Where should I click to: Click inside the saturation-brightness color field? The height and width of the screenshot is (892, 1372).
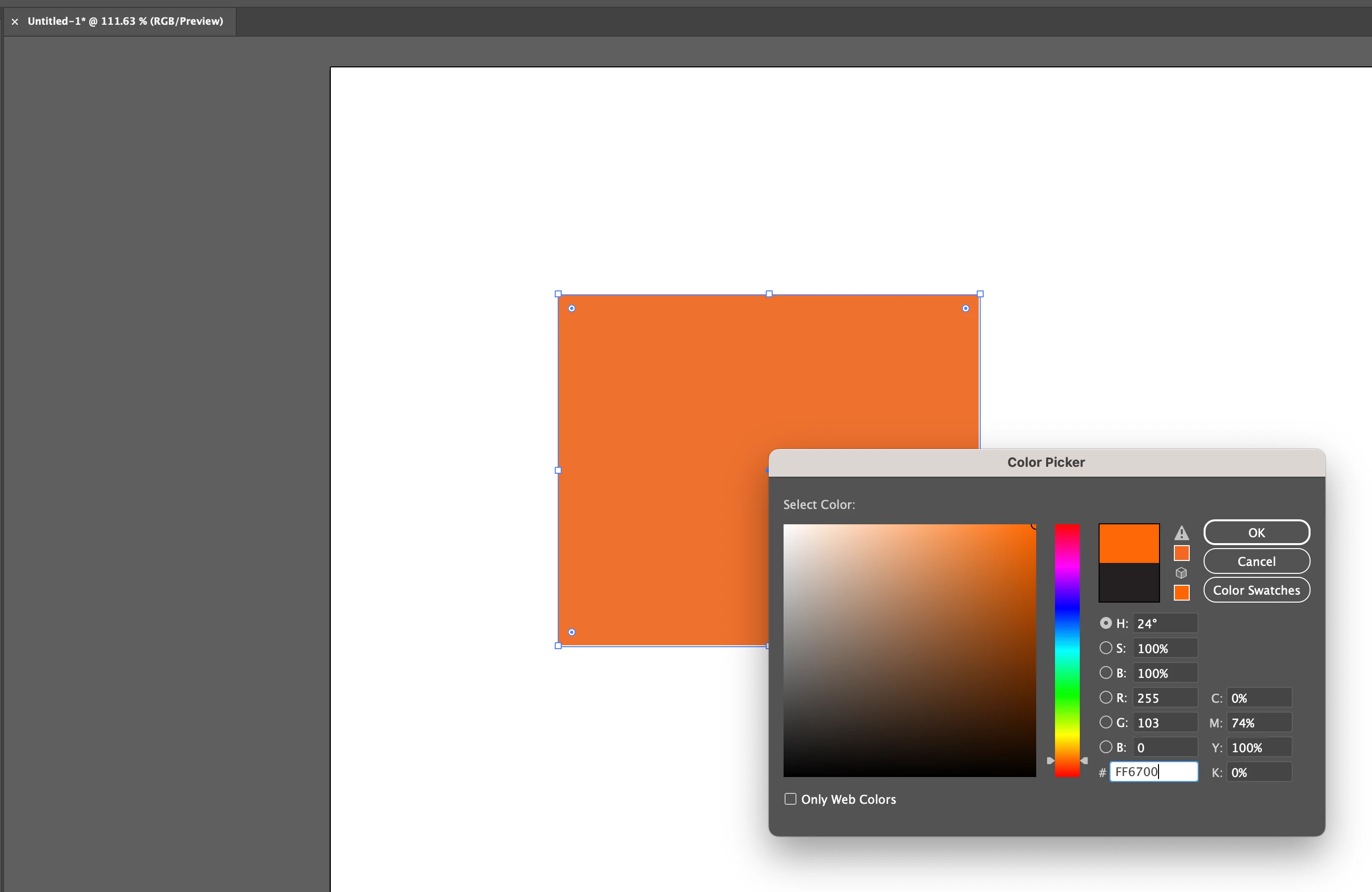[909, 650]
